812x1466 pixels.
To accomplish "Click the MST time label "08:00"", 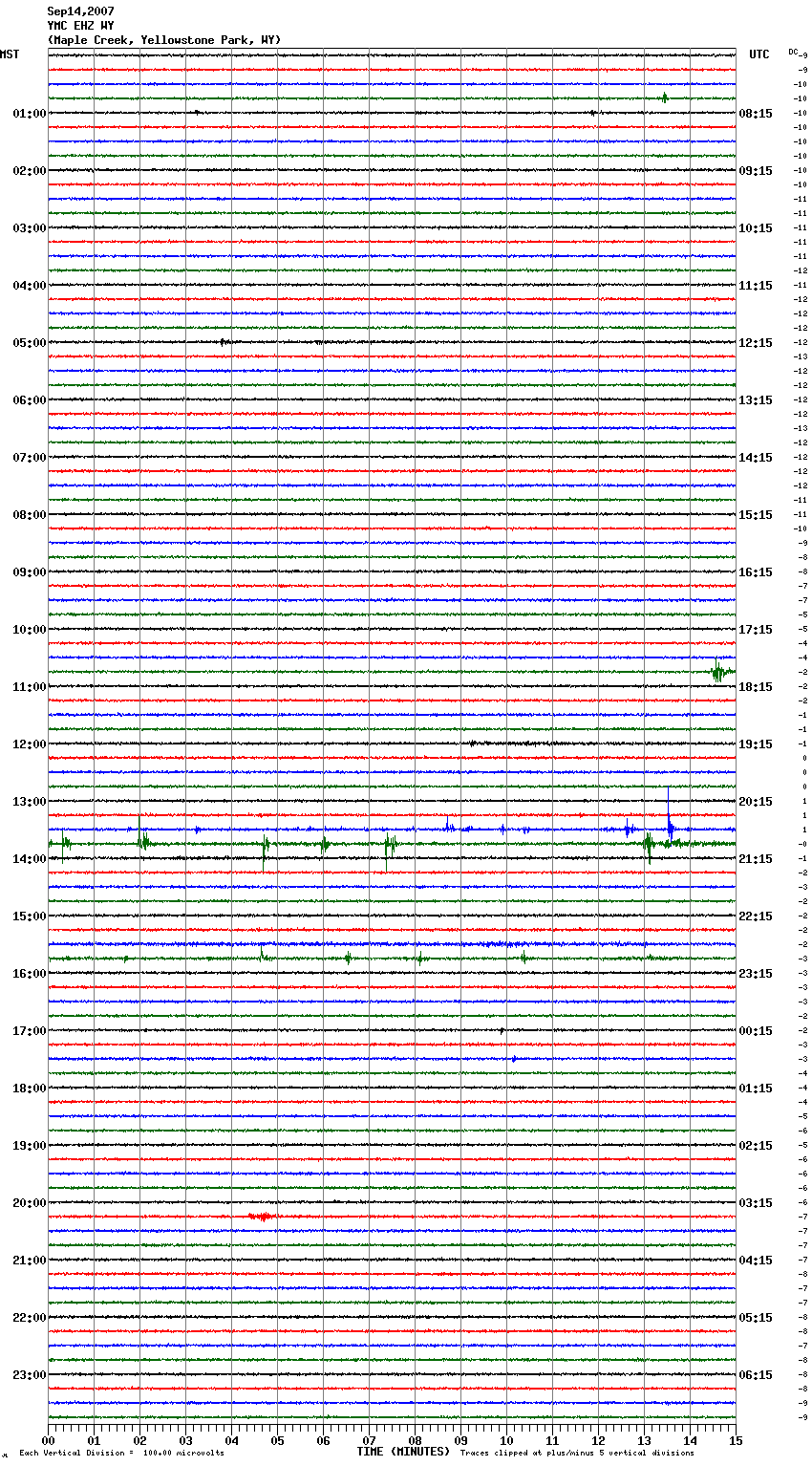I will click(x=30, y=515).
